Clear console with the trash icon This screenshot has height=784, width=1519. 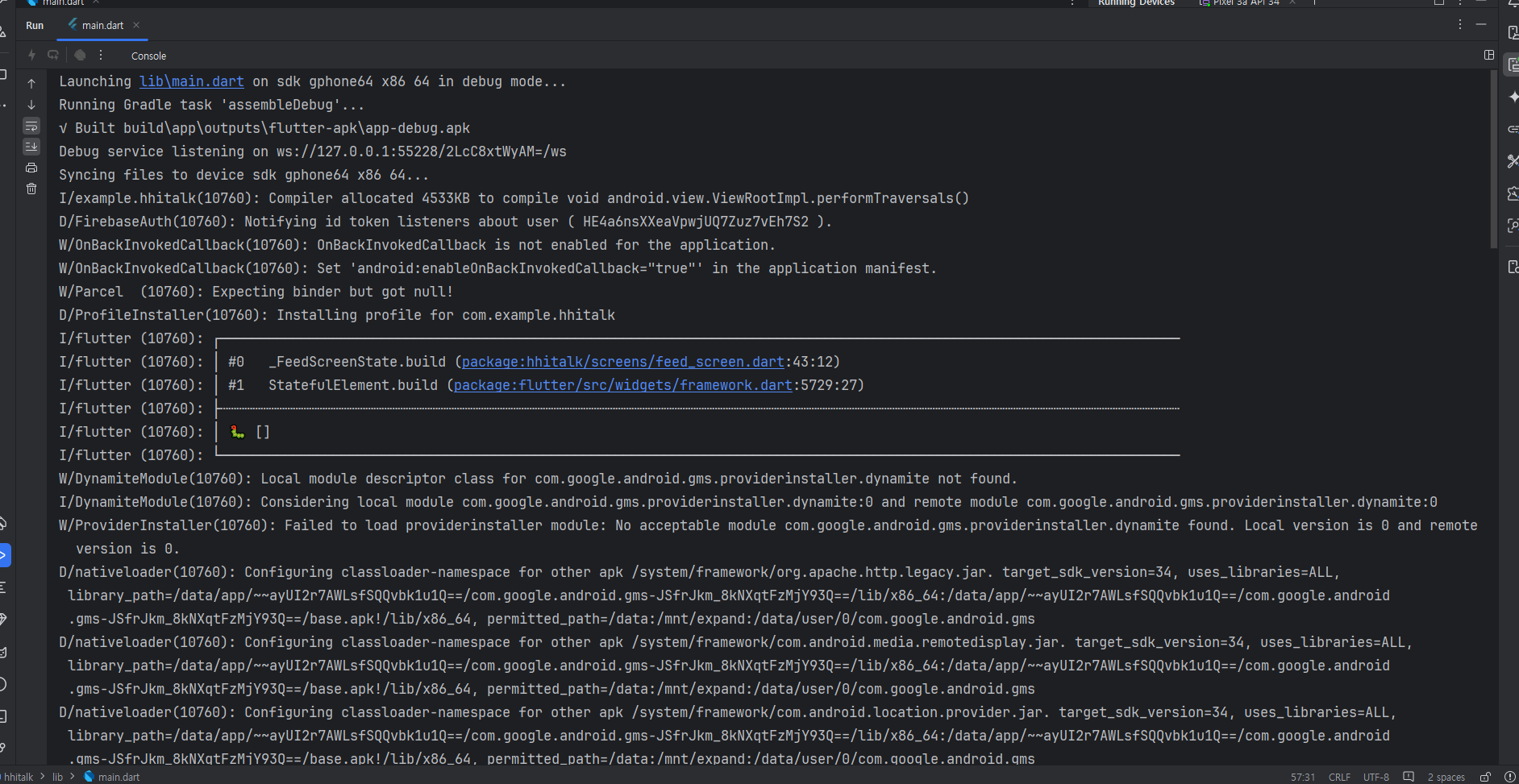coord(31,189)
